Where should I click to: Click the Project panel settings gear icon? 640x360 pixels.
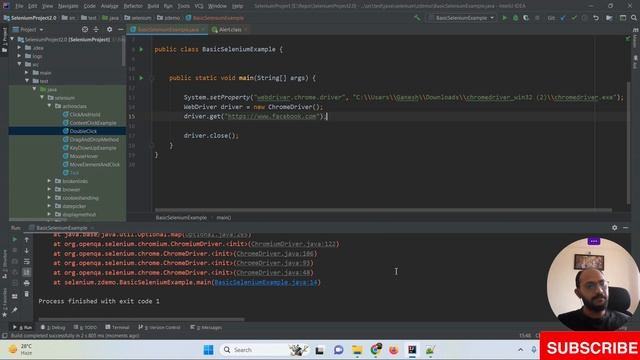click(109, 29)
